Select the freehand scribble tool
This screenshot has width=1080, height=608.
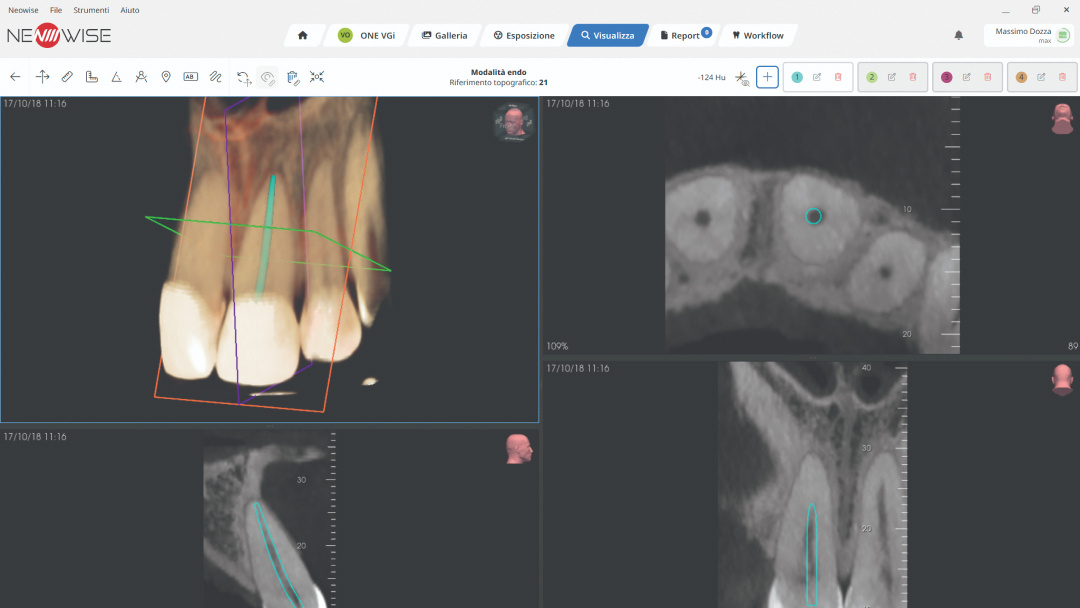[216, 77]
